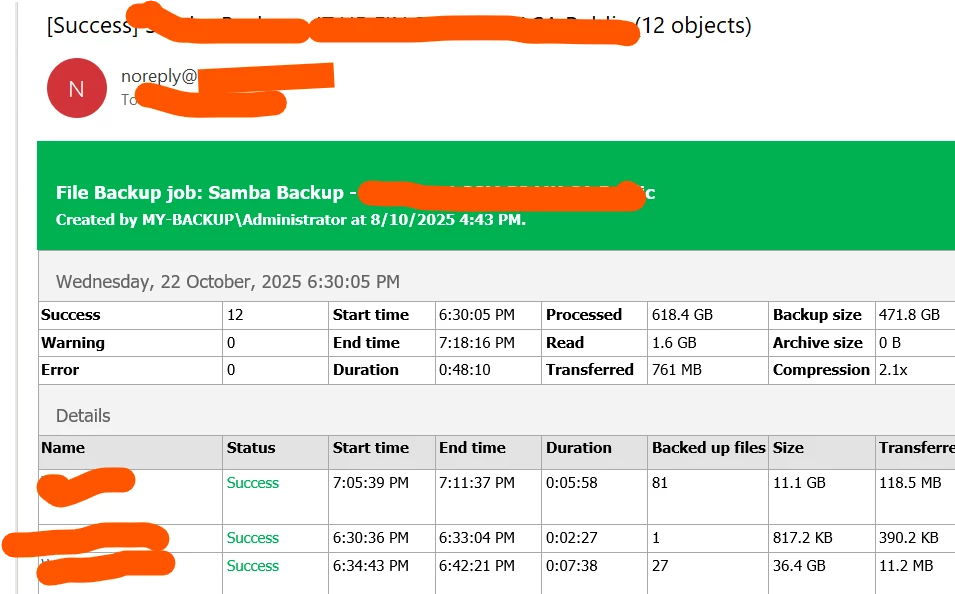Click the 7:18:16 PM End time value

(477, 343)
